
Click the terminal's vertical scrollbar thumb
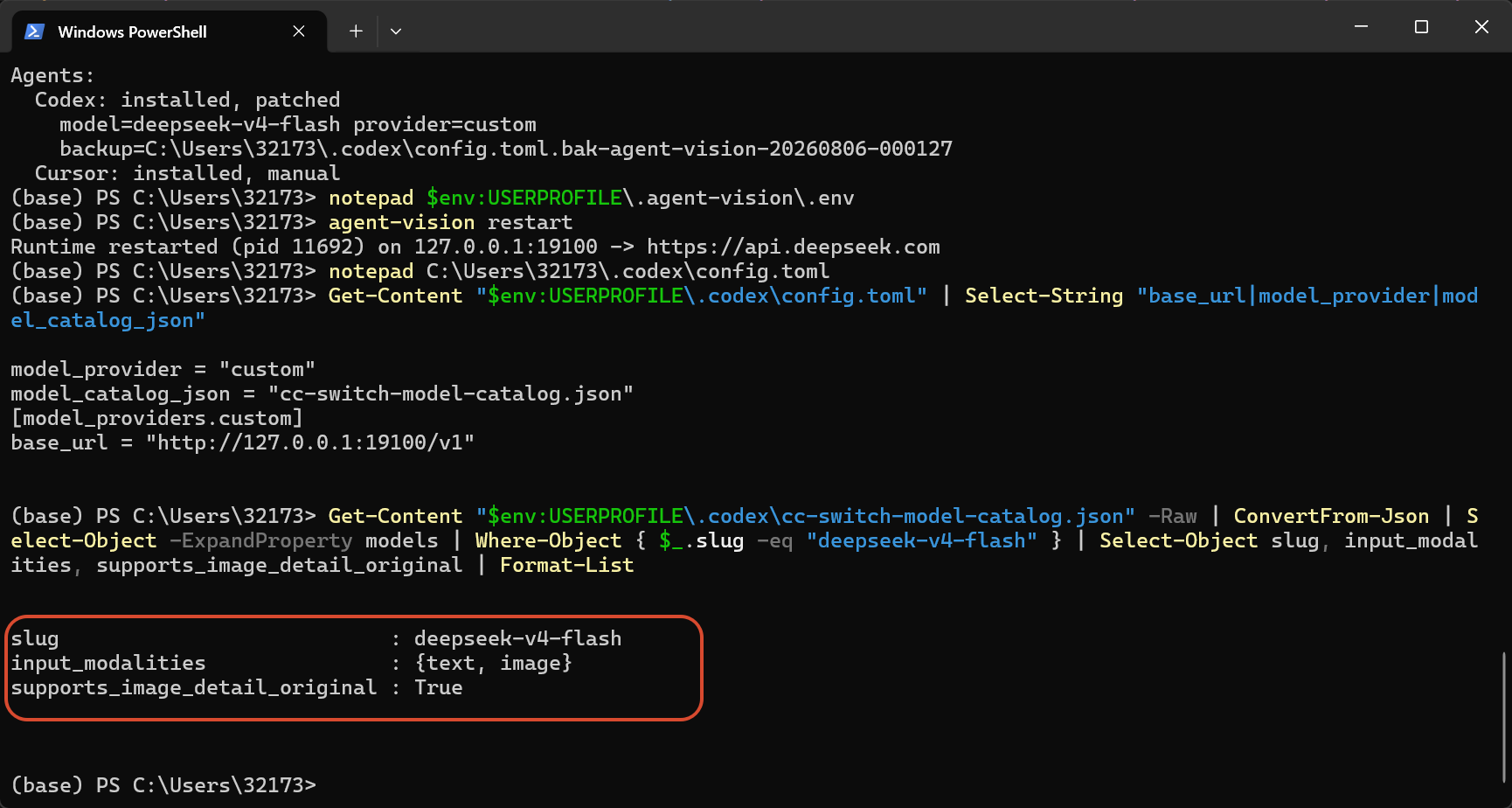coord(1504,717)
